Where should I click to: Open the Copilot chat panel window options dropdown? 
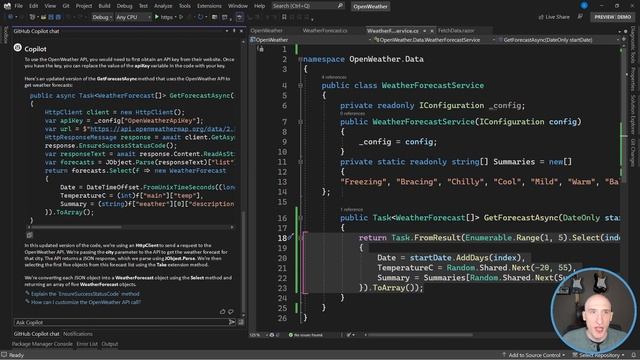click(227, 31)
